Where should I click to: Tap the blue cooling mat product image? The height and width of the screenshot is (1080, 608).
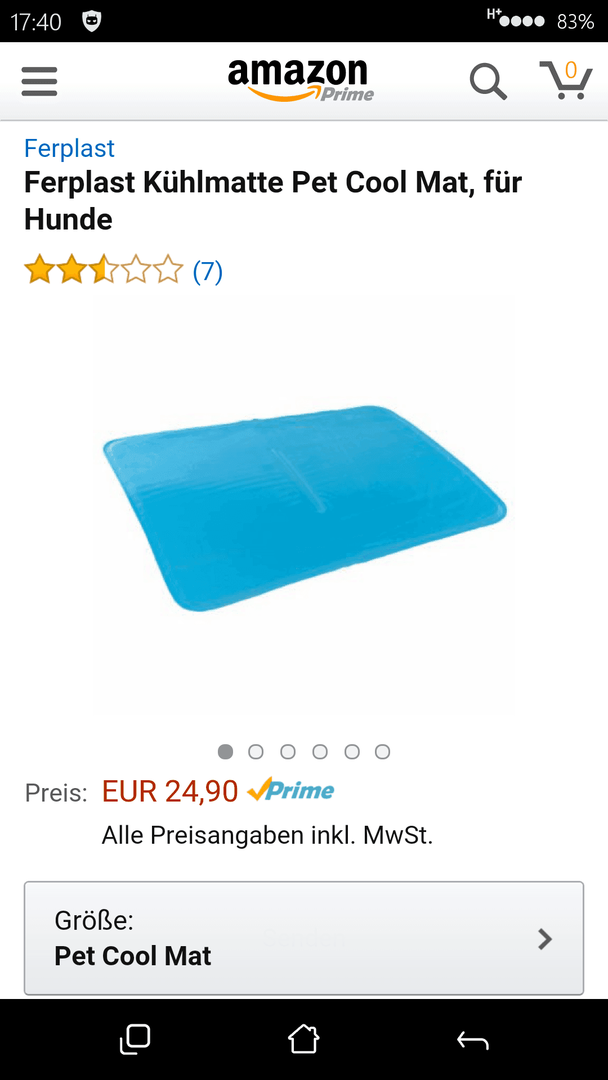coord(304,508)
